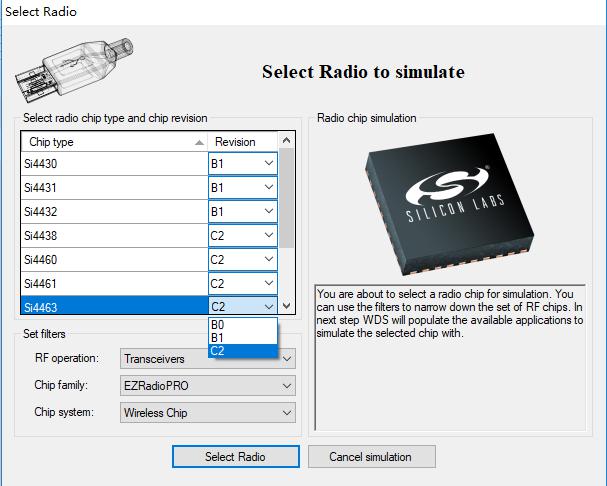607x486 pixels.
Task: Click the Silicon Labs chip image
Action: pyautogui.click(x=450, y=204)
